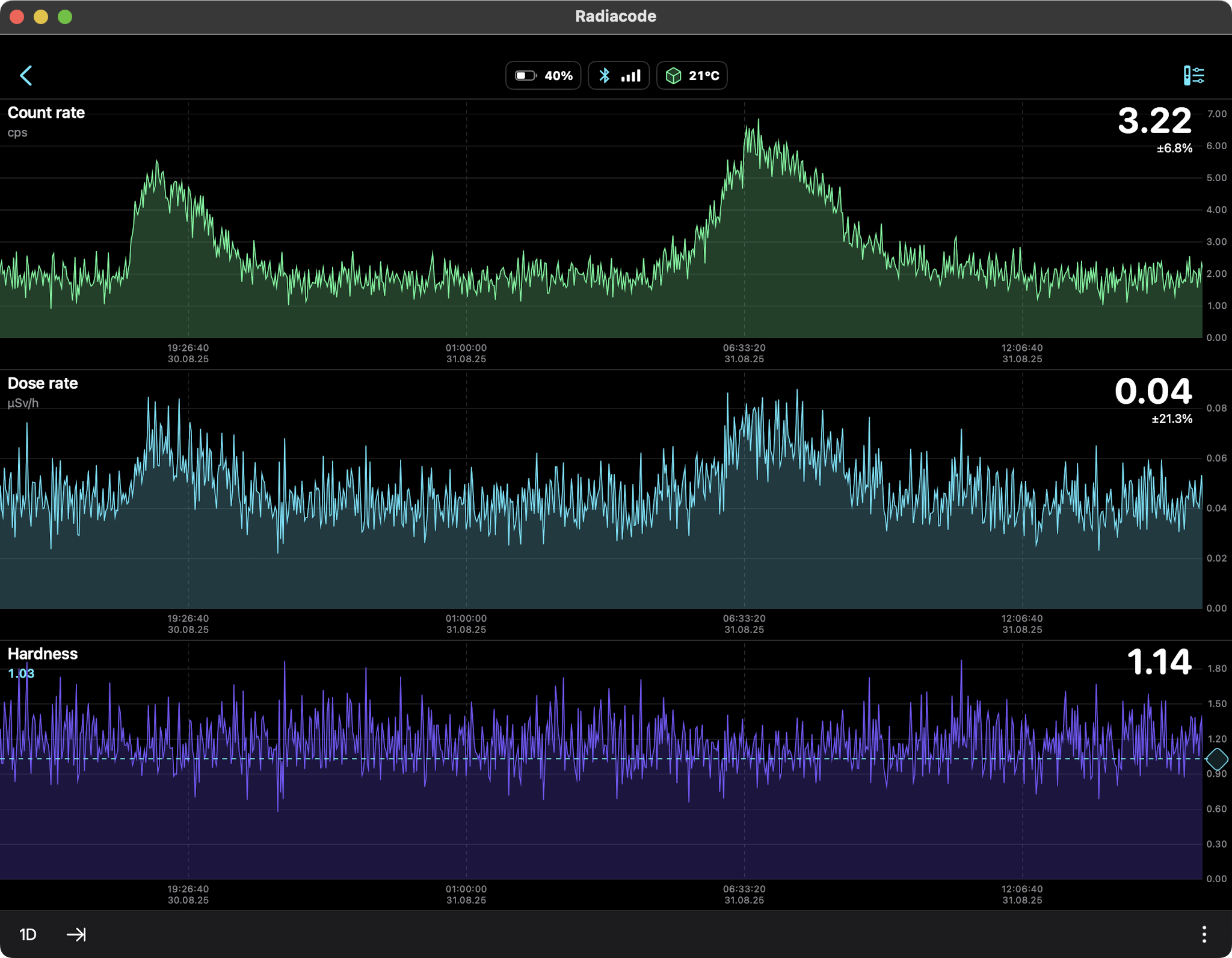Jump to latest data with arrow-to-bar icon
This screenshot has width=1232, height=958.
click(76, 934)
